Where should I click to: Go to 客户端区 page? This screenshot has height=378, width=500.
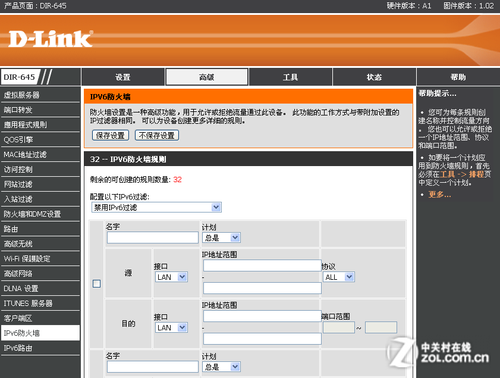pos(40,318)
